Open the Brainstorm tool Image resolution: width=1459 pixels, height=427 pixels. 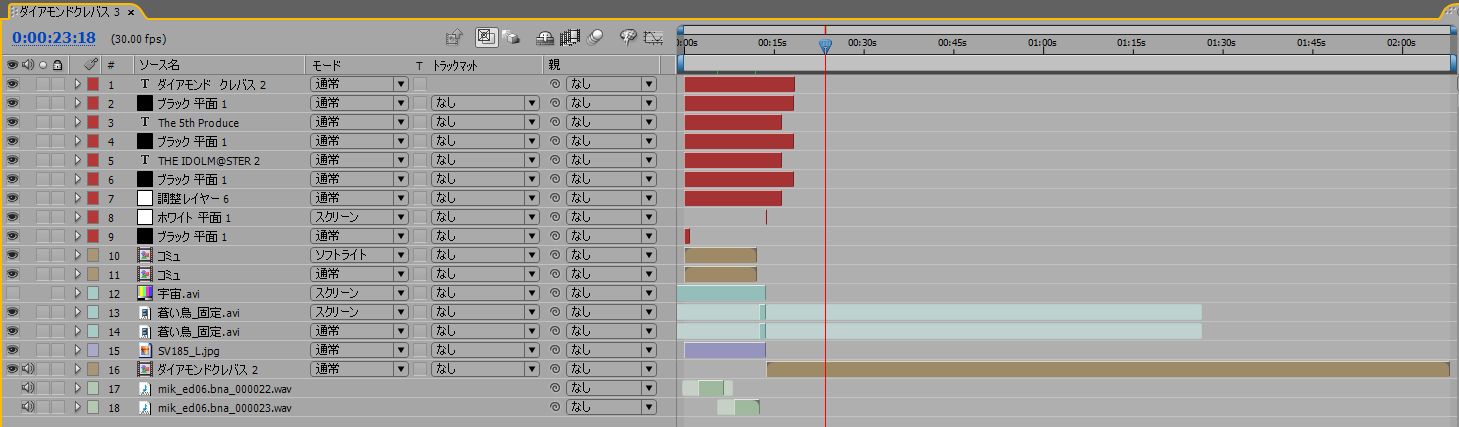point(629,38)
